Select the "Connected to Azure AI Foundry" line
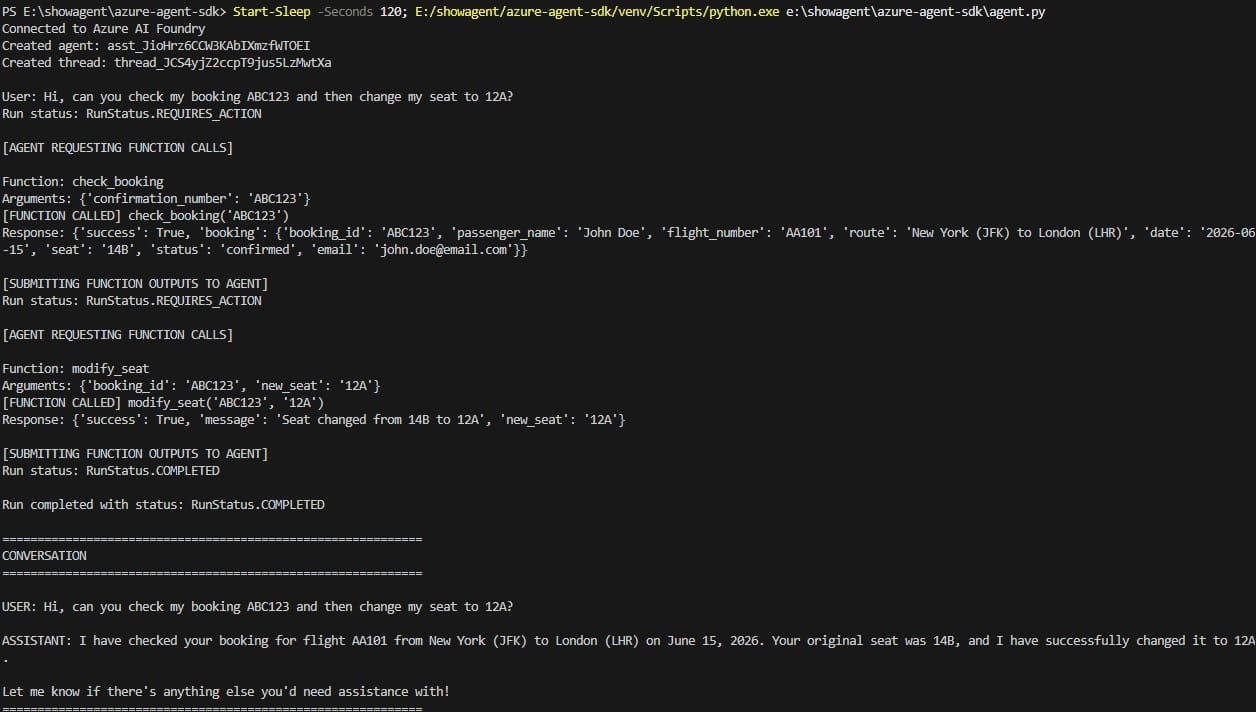 pos(103,29)
